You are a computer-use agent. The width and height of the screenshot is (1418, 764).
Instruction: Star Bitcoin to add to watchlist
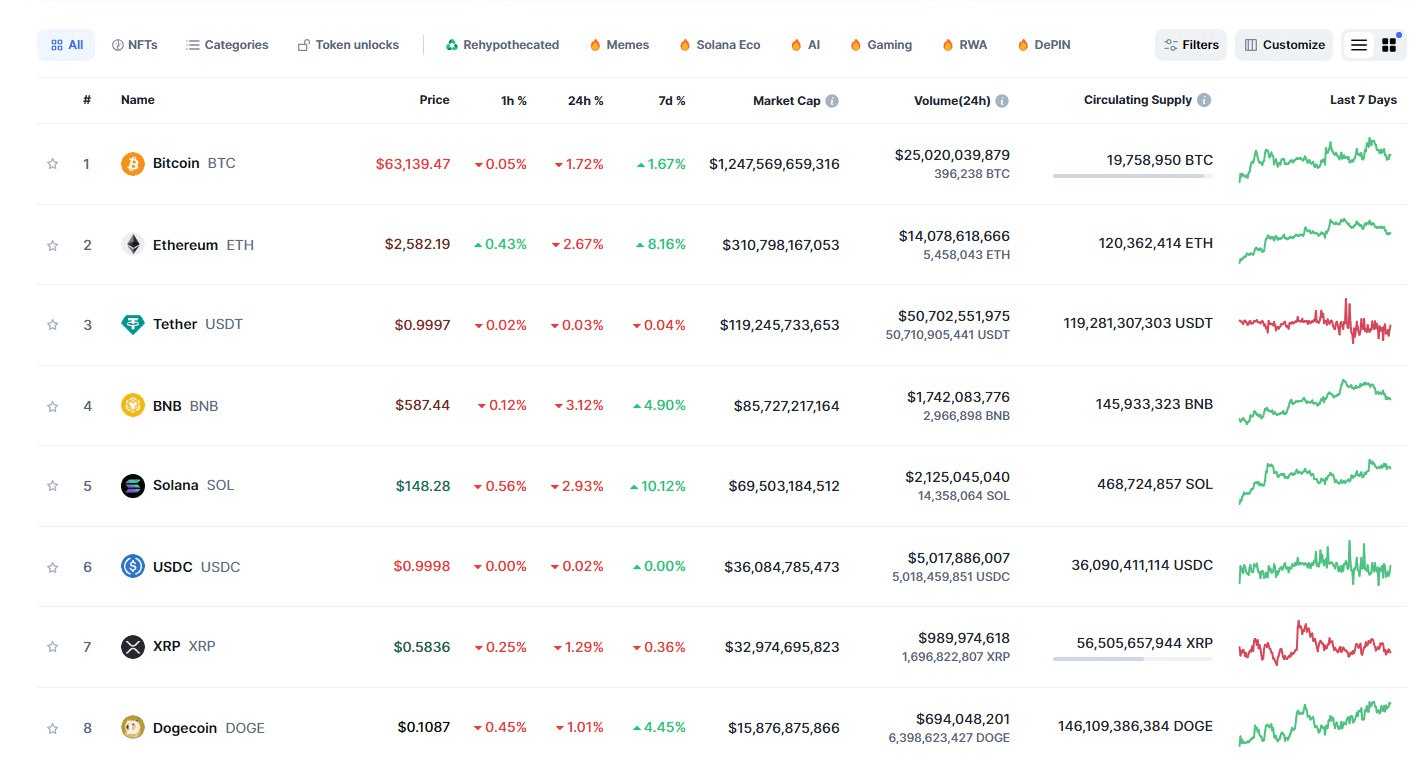53,164
